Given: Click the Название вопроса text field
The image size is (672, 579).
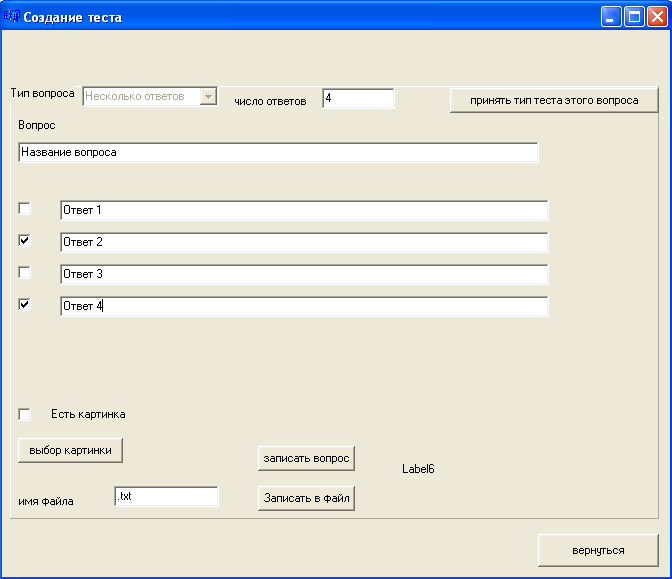Looking at the screenshot, I should point(278,153).
